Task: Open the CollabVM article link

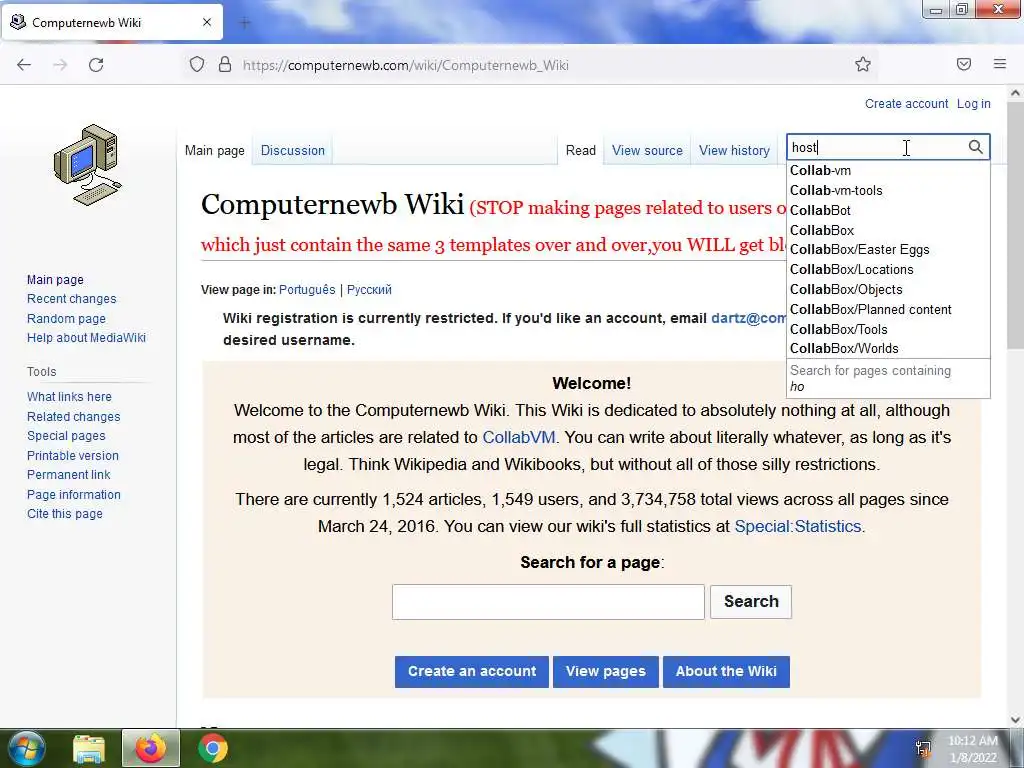Action: (x=519, y=437)
